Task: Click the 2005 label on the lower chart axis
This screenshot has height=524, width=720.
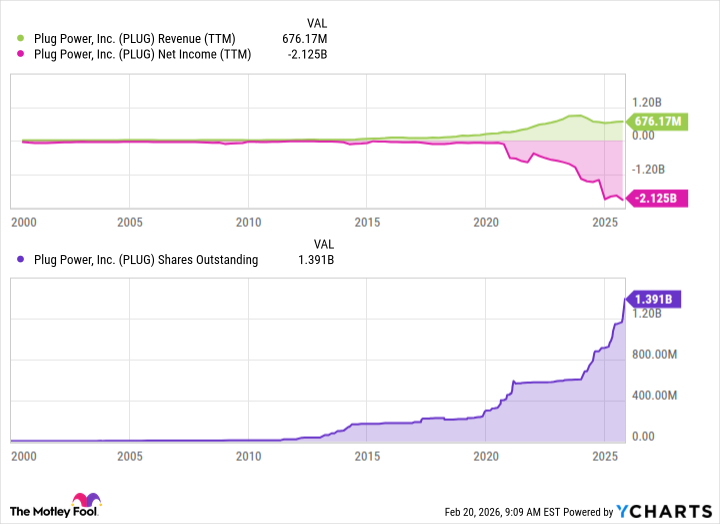Action: click(129, 456)
